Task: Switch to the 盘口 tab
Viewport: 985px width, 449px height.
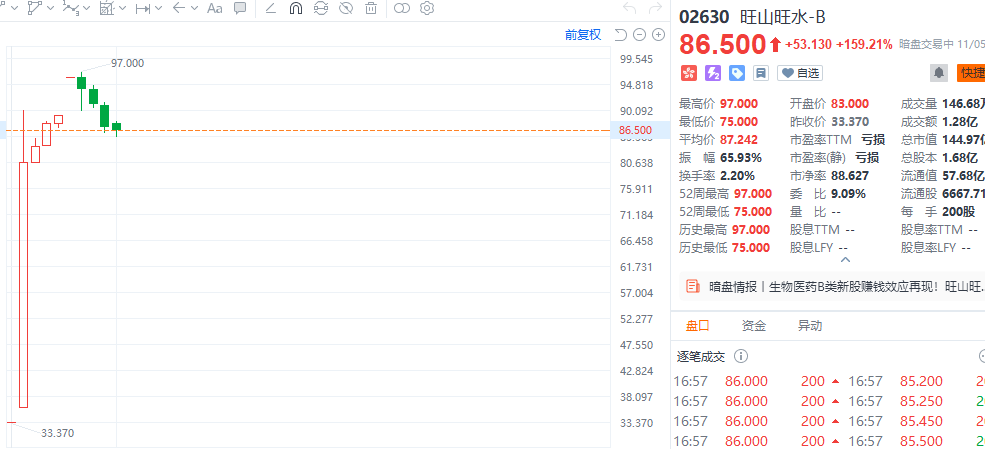Action: click(697, 325)
